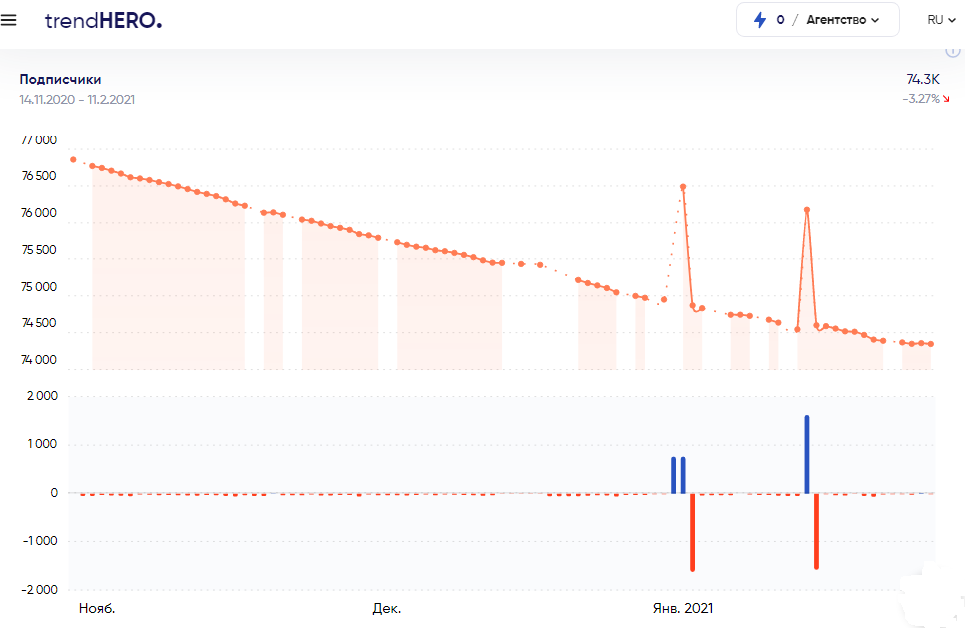Click the 74.3K subscriber total
Screen dimensions: 965x628
(923, 79)
